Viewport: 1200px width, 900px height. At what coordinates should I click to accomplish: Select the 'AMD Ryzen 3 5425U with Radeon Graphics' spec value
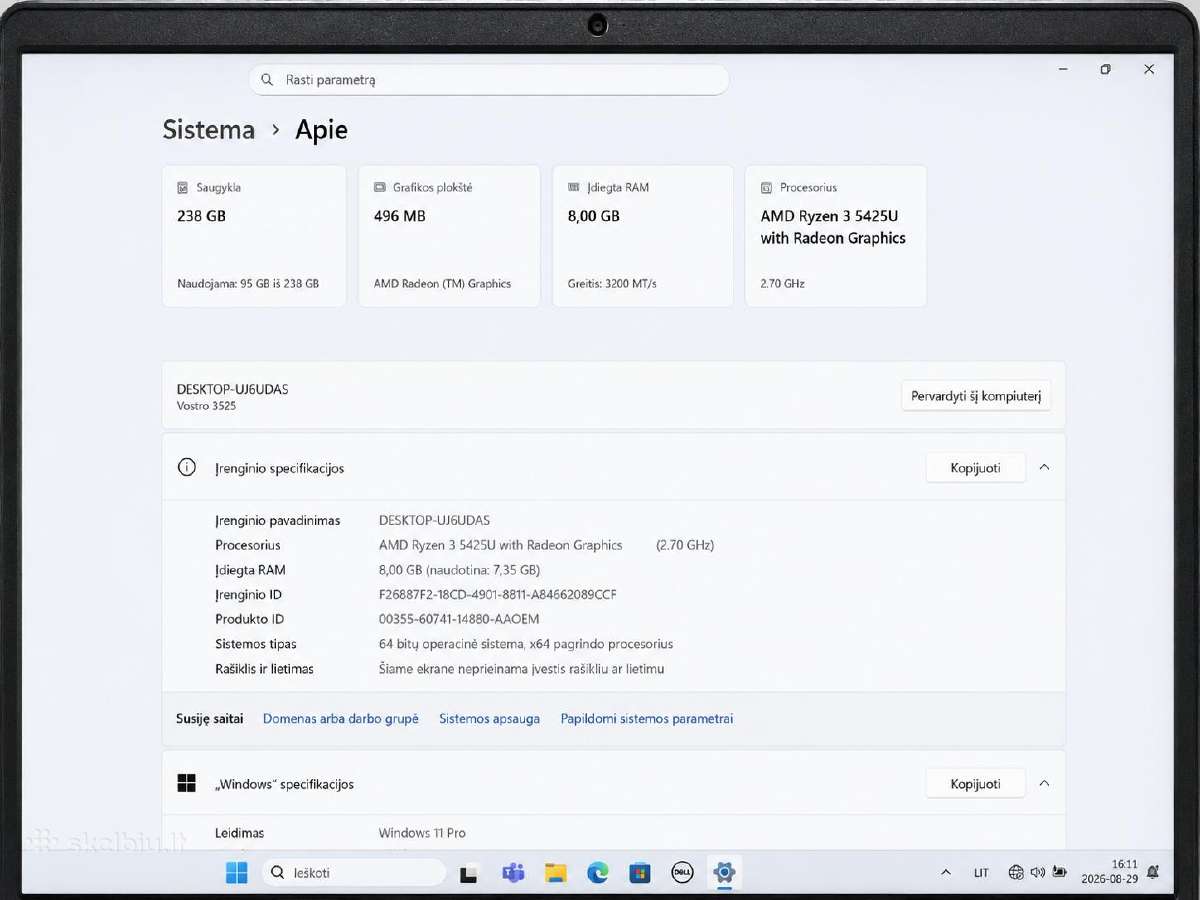tap(501, 545)
